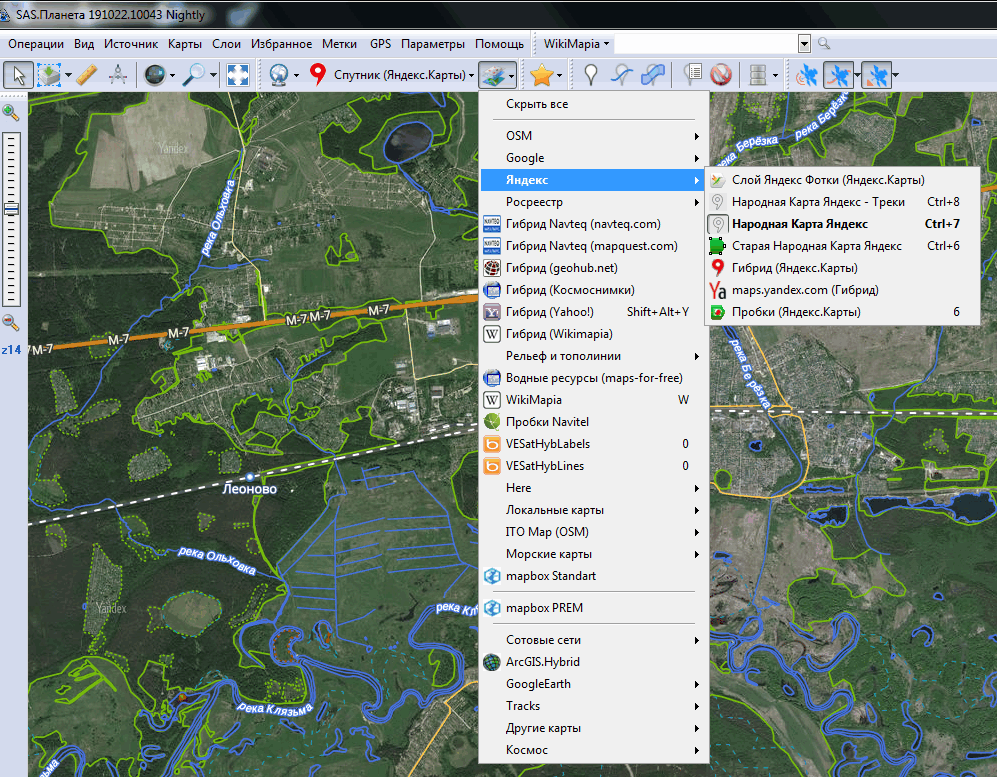Click the yellow star favorites icon
The width and height of the screenshot is (997, 777).
coord(542,75)
